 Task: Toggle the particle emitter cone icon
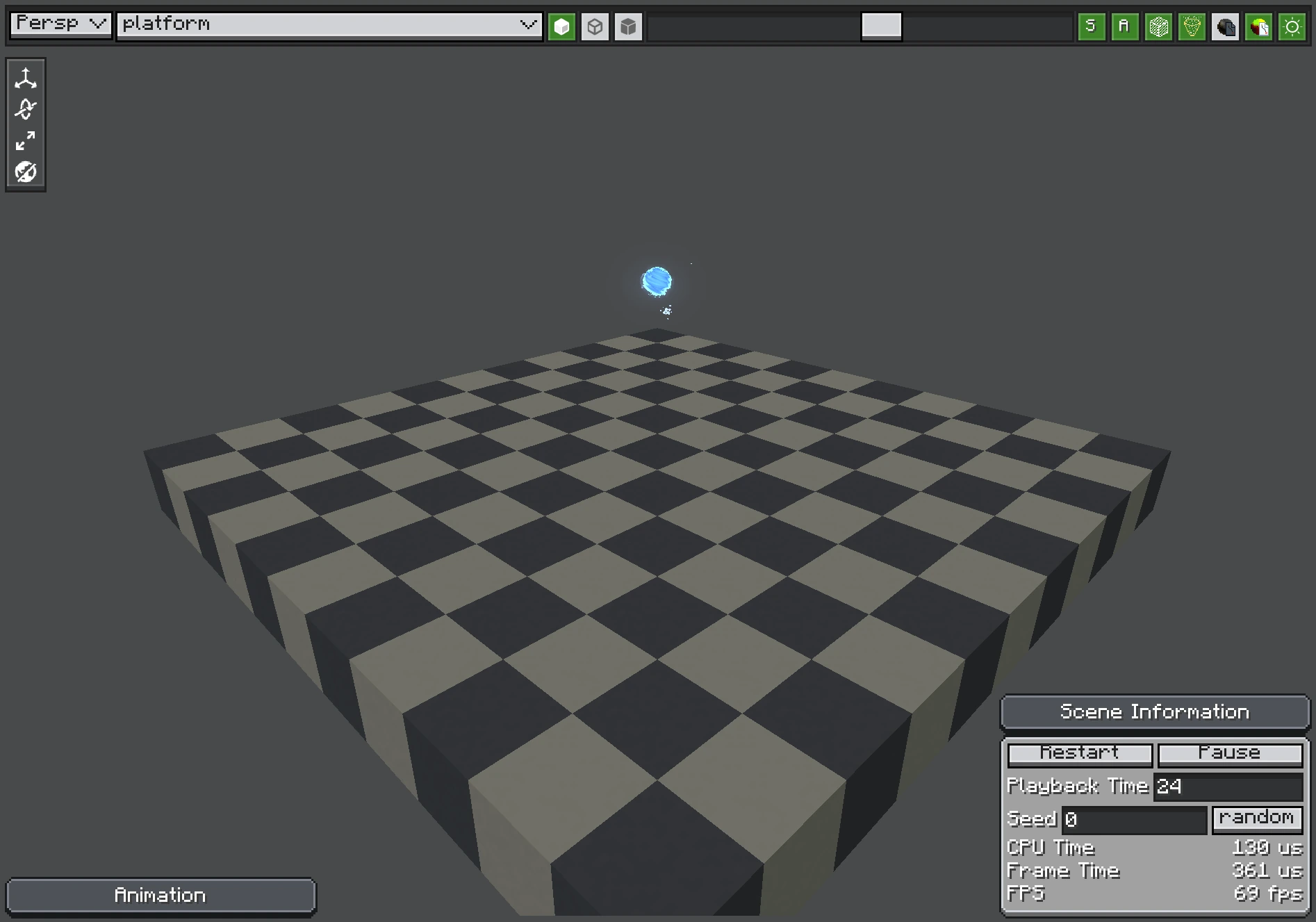pos(1192,27)
